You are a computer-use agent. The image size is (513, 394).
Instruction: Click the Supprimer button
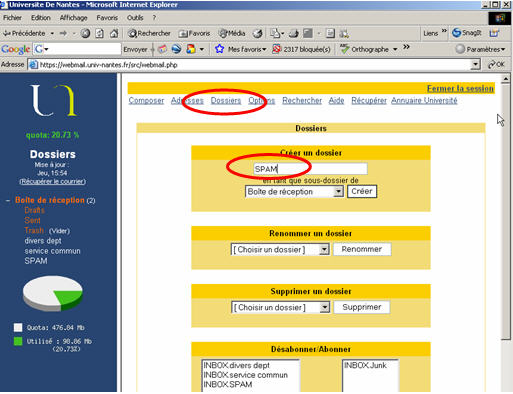pyautogui.click(x=362, y=307)
